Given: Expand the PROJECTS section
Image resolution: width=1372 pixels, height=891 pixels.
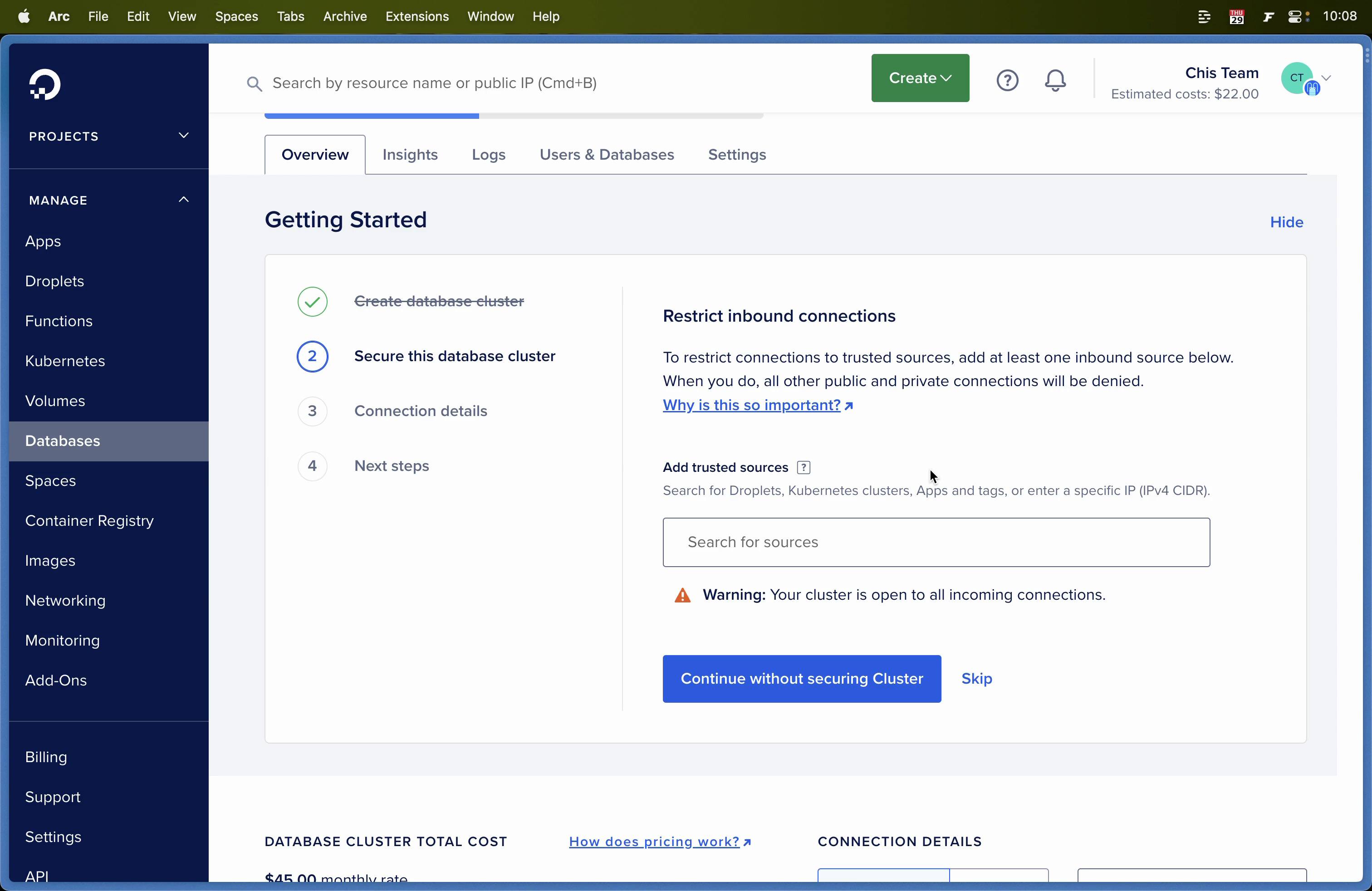Looking at the screenshot, I should click(x=183, y=136).
